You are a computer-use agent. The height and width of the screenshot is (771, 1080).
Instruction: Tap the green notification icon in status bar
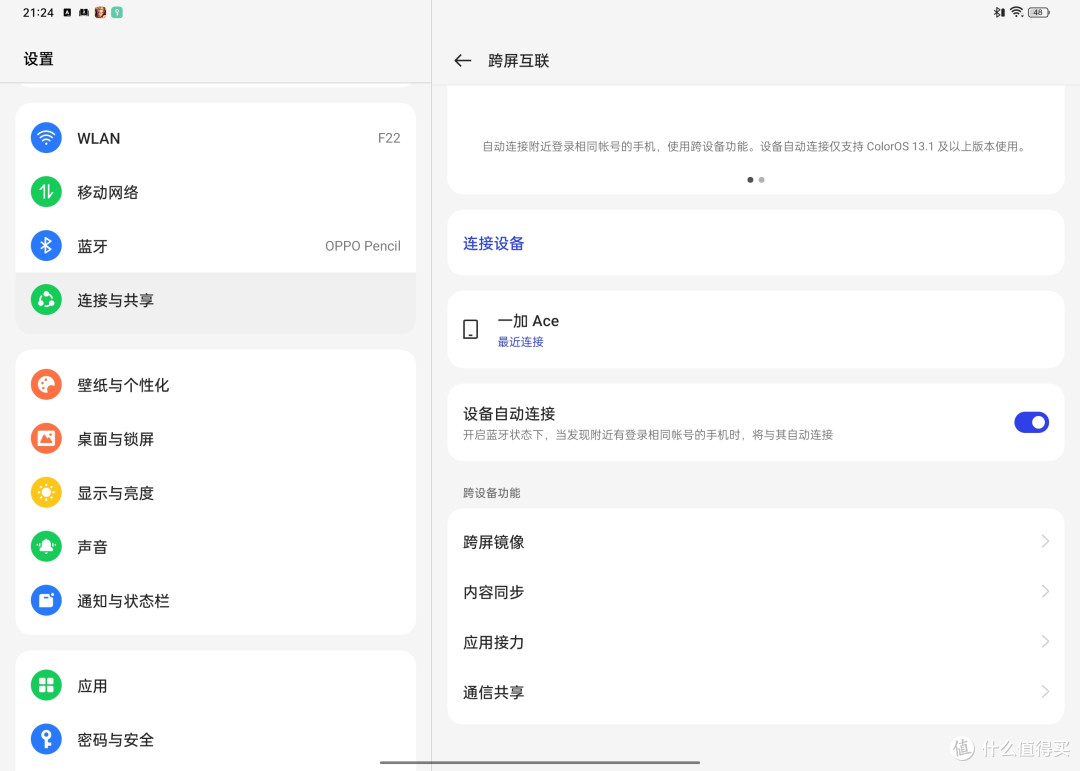(x=117, y=12)
